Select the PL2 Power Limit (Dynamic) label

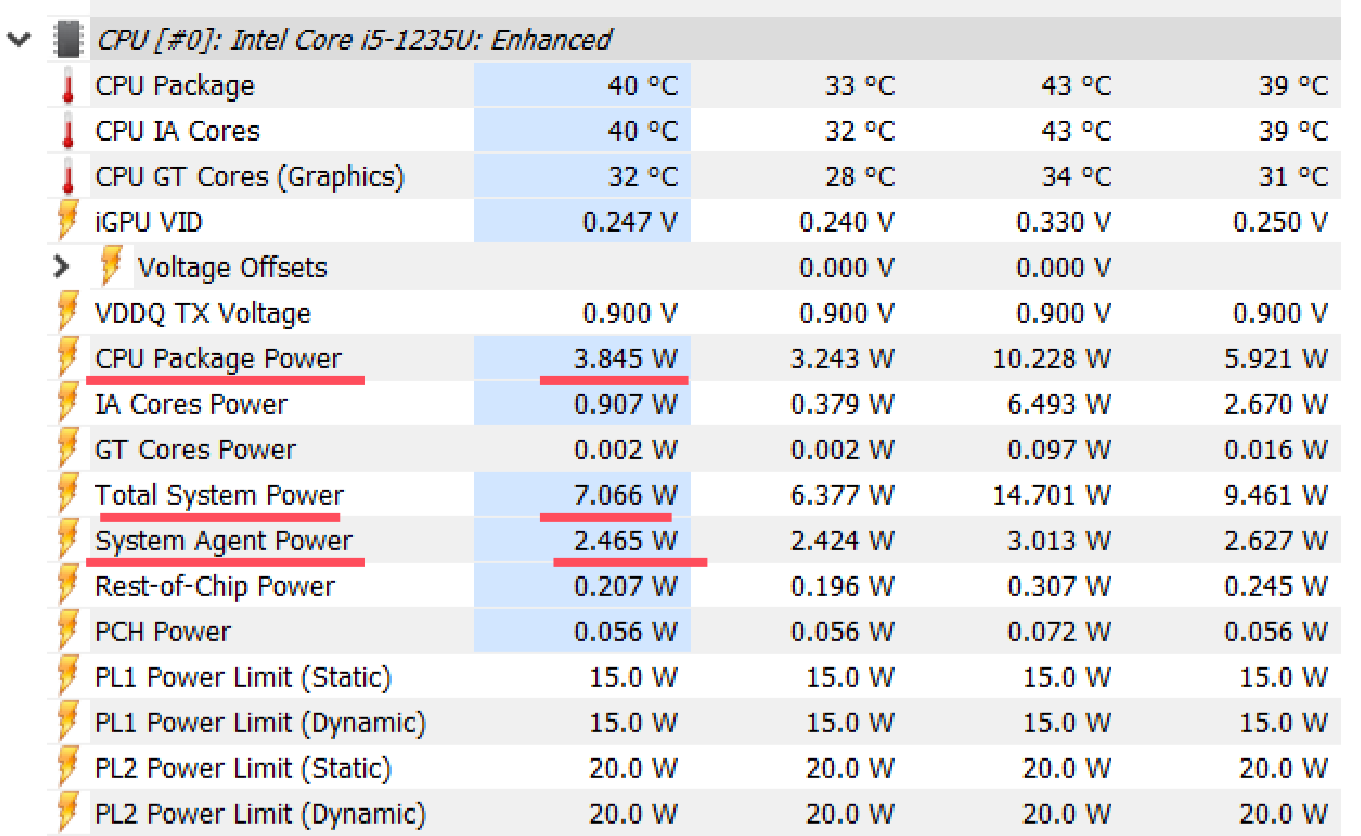[x=261, y=814]
